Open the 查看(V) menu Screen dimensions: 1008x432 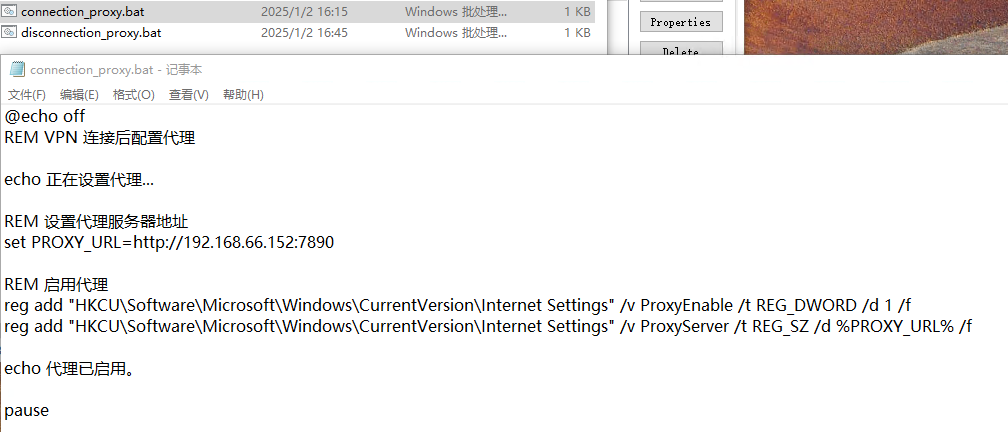pyautogui.click(x=188, y=95)
